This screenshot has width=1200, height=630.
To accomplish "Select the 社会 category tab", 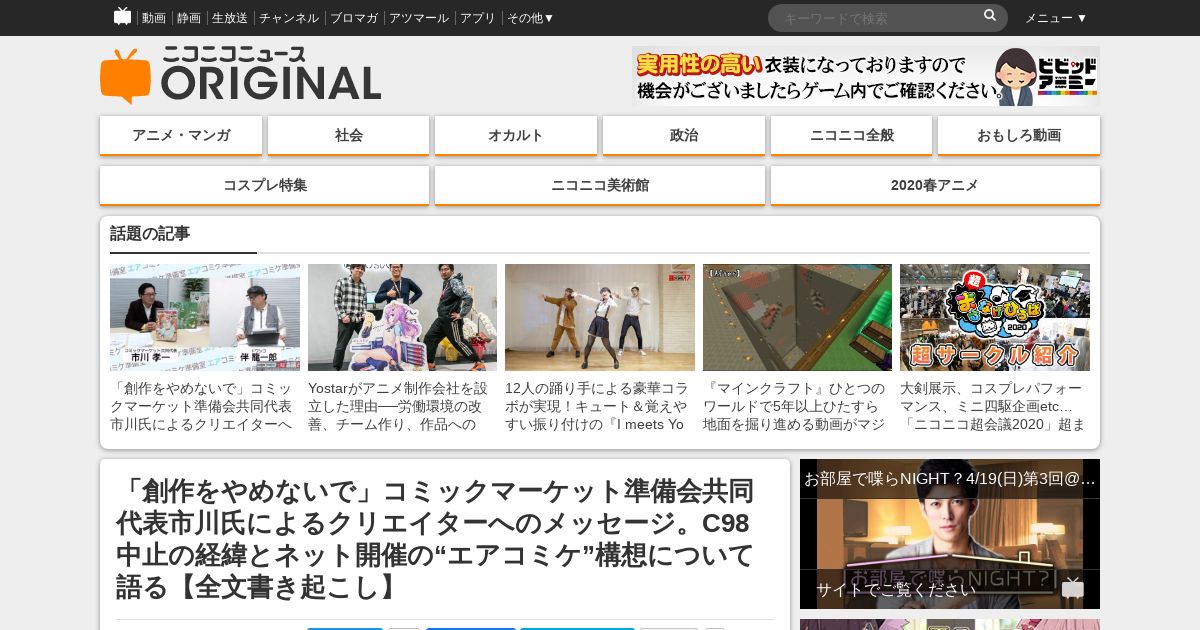I will (349, 135).
